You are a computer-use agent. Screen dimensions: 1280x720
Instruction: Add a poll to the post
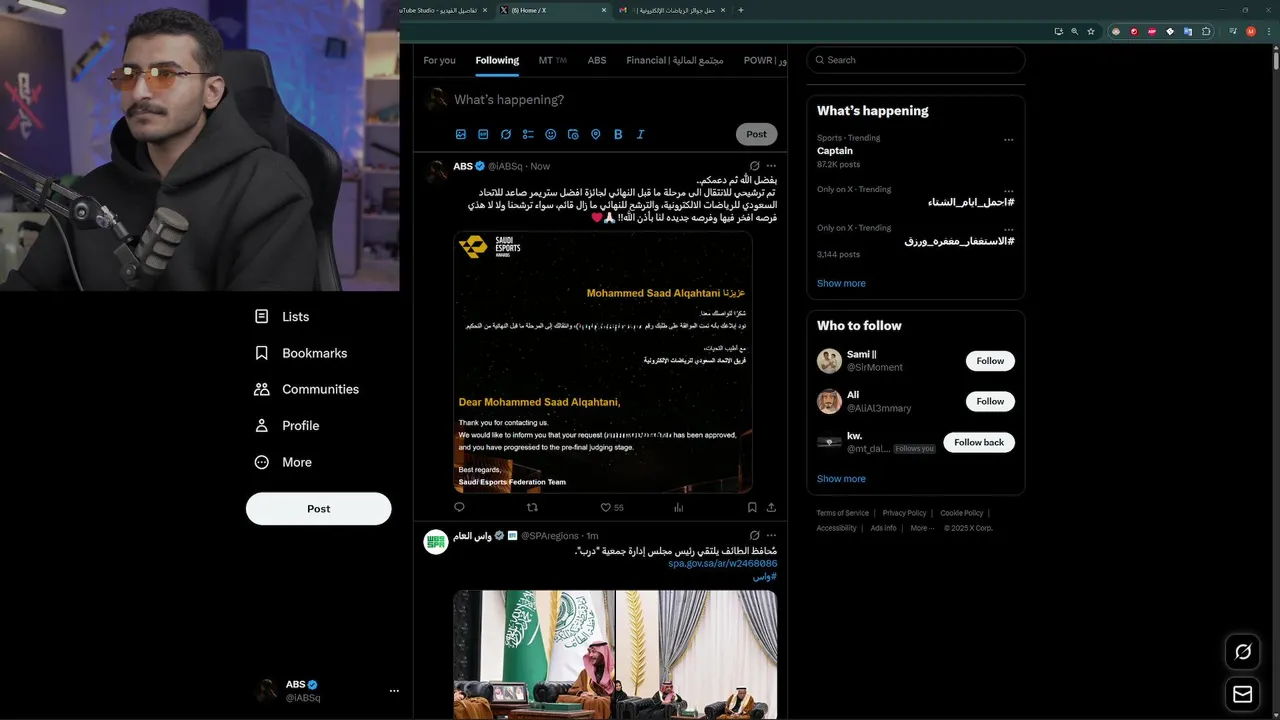[x=528, y=134]
